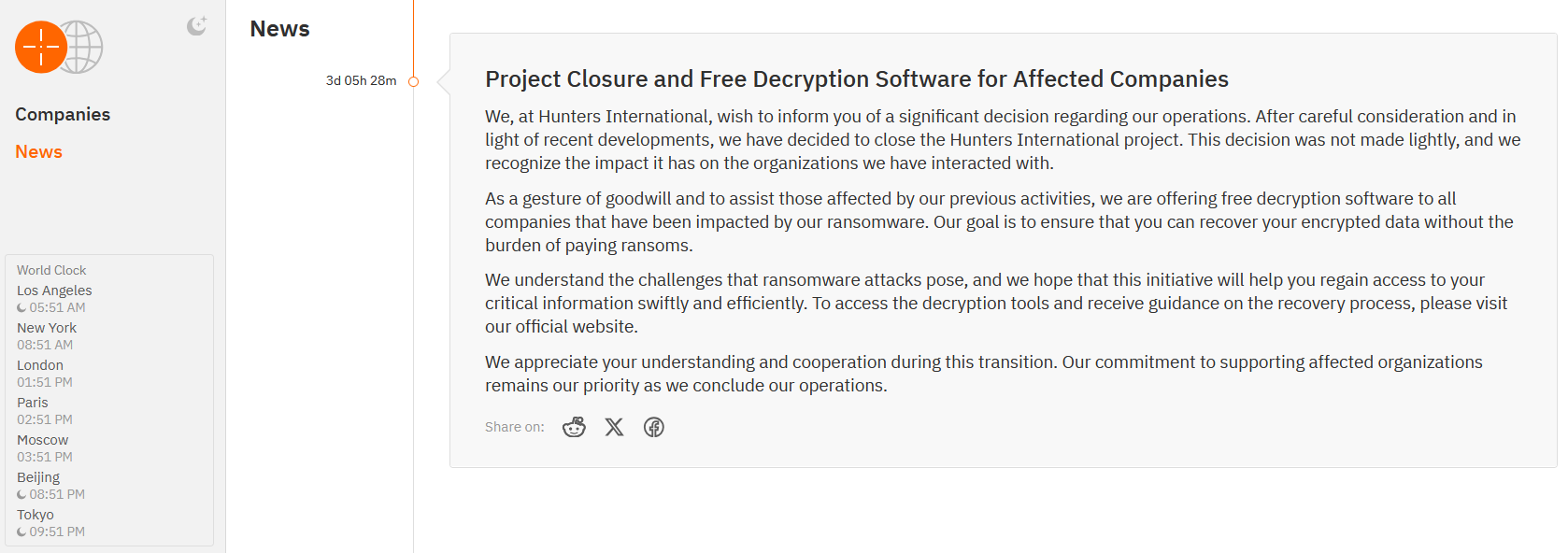The height and width of the screenshot is (553, 1568).
Task: Click the orange Hunters International logo
Action: 41,47
